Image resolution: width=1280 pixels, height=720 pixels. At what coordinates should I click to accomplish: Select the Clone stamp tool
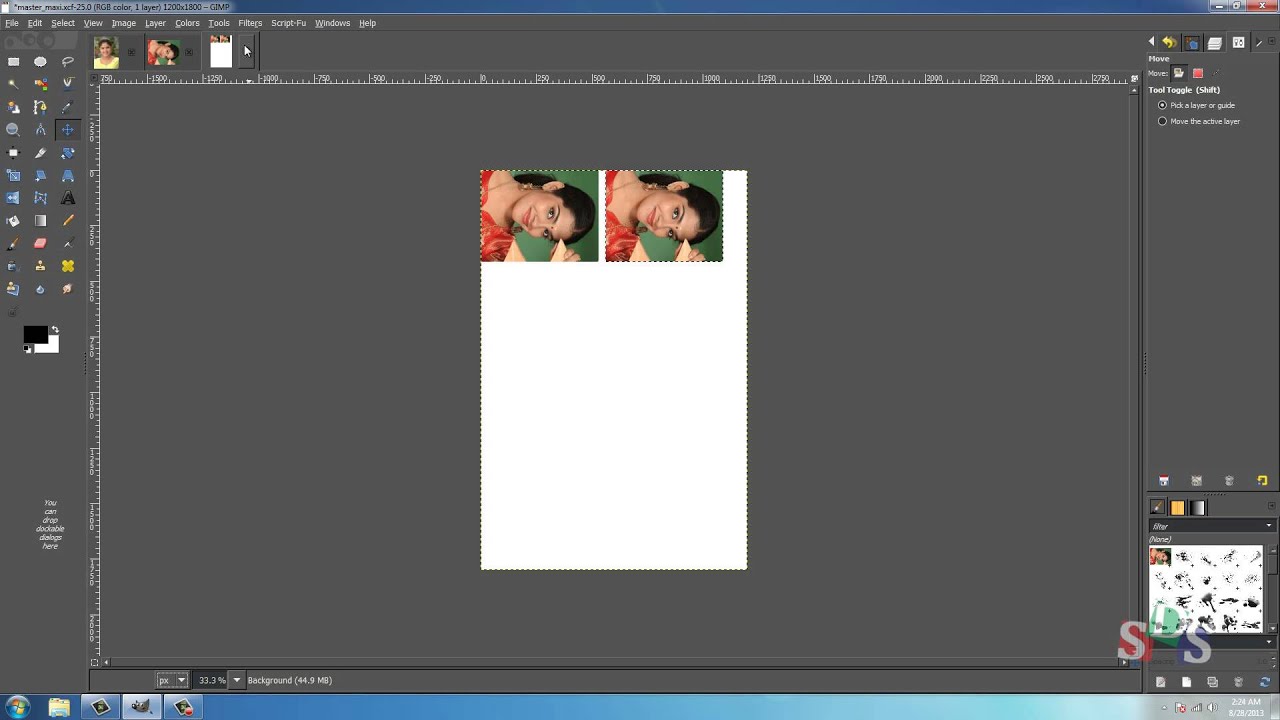(40, 266)
